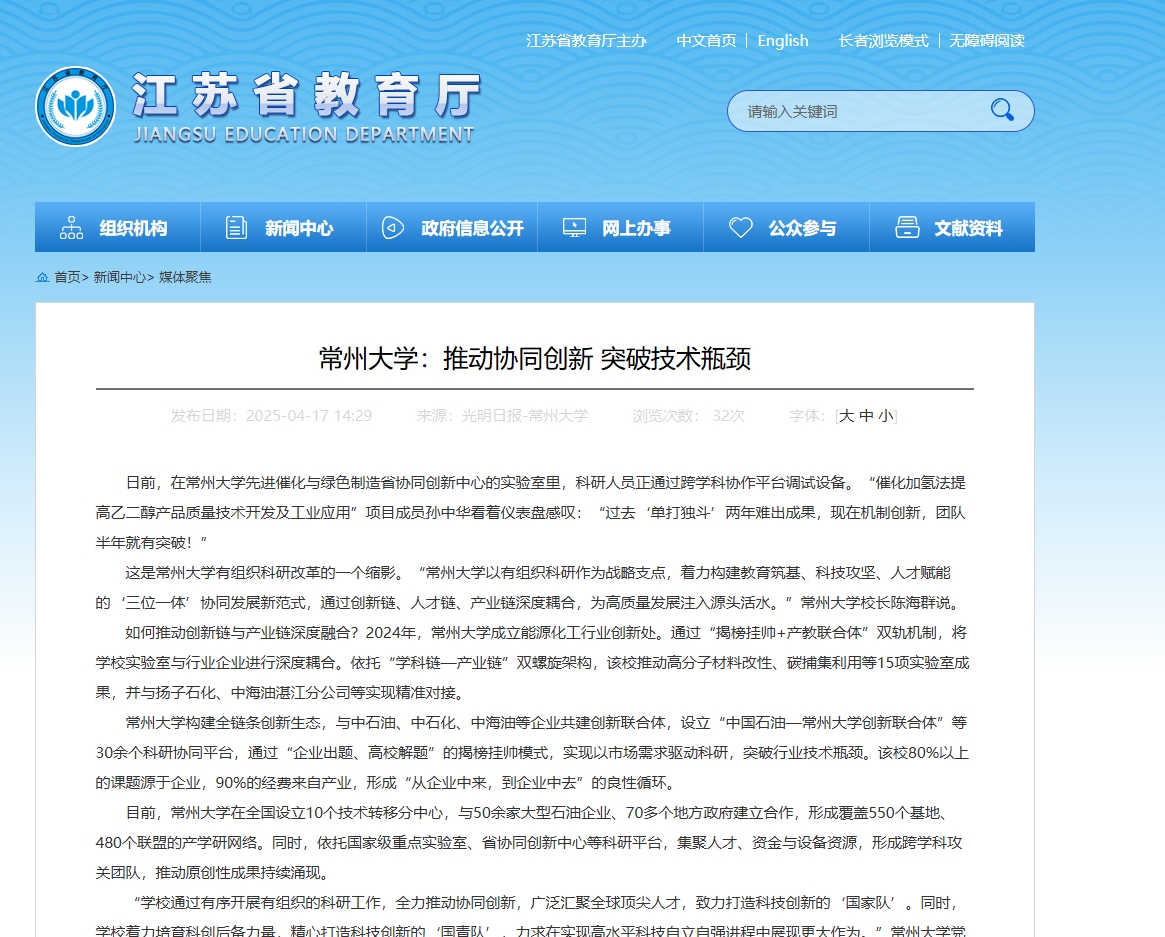Viewport: 1165px width, 937px height.
Task: Switch to the English version
Action: 782,41
